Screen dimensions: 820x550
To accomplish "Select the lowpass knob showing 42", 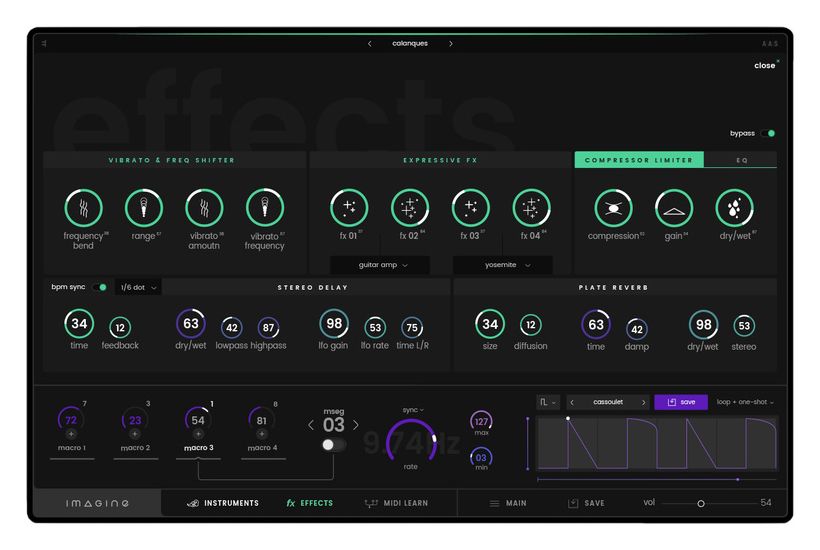I will click(232, 328).
